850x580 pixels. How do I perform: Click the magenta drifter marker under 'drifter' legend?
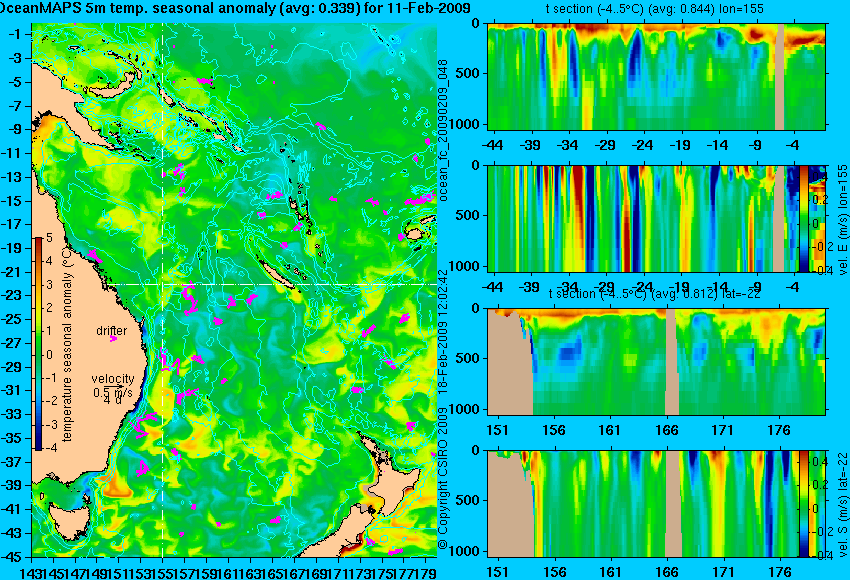113,339
